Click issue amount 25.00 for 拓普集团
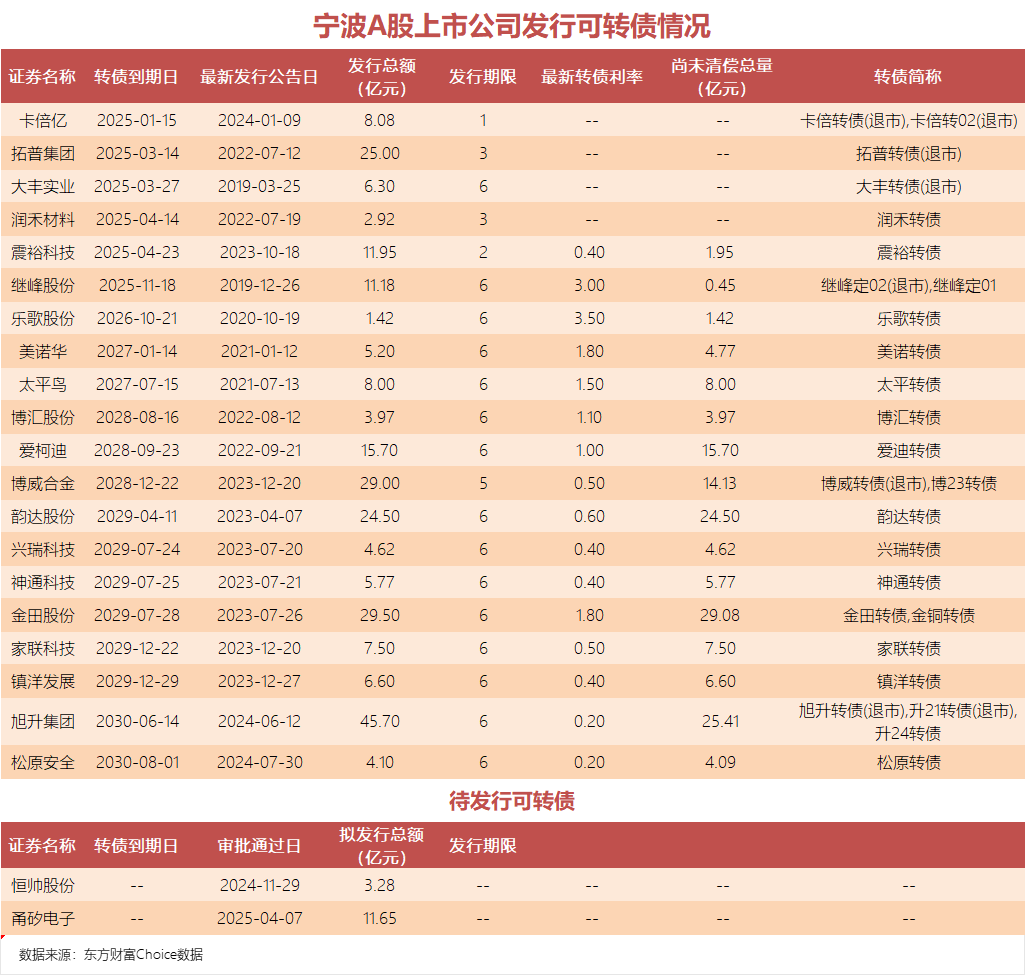Viewport: 1025px width, 975px height. pyautogui.click(x=380, y=154)
